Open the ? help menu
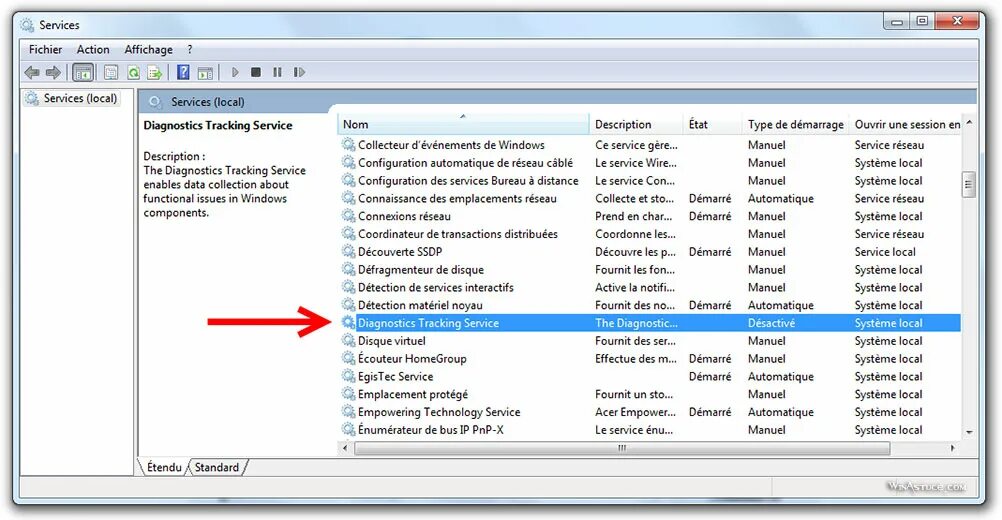 [x=190, y=50]
